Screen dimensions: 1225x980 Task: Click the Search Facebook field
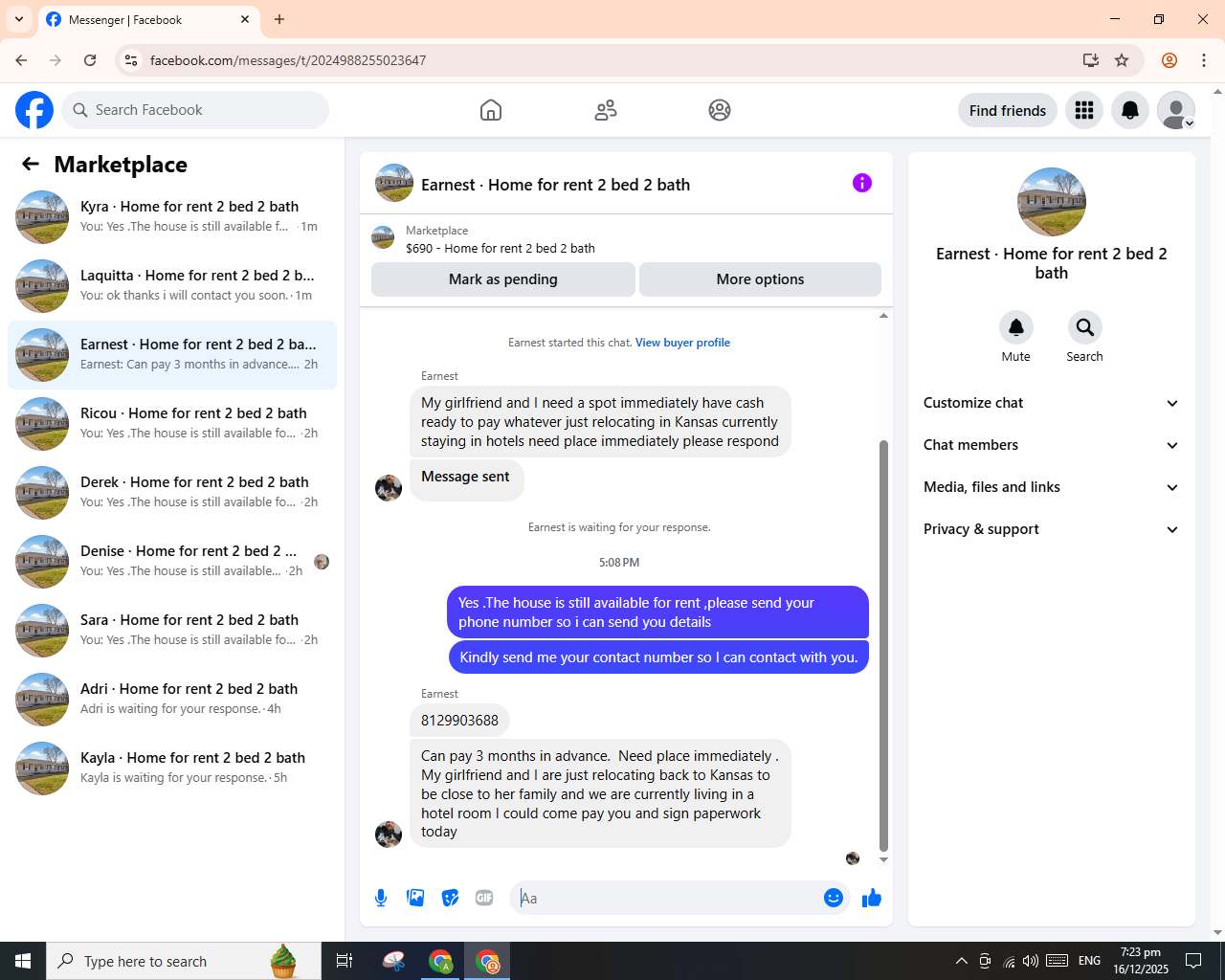tap(195, 110)
